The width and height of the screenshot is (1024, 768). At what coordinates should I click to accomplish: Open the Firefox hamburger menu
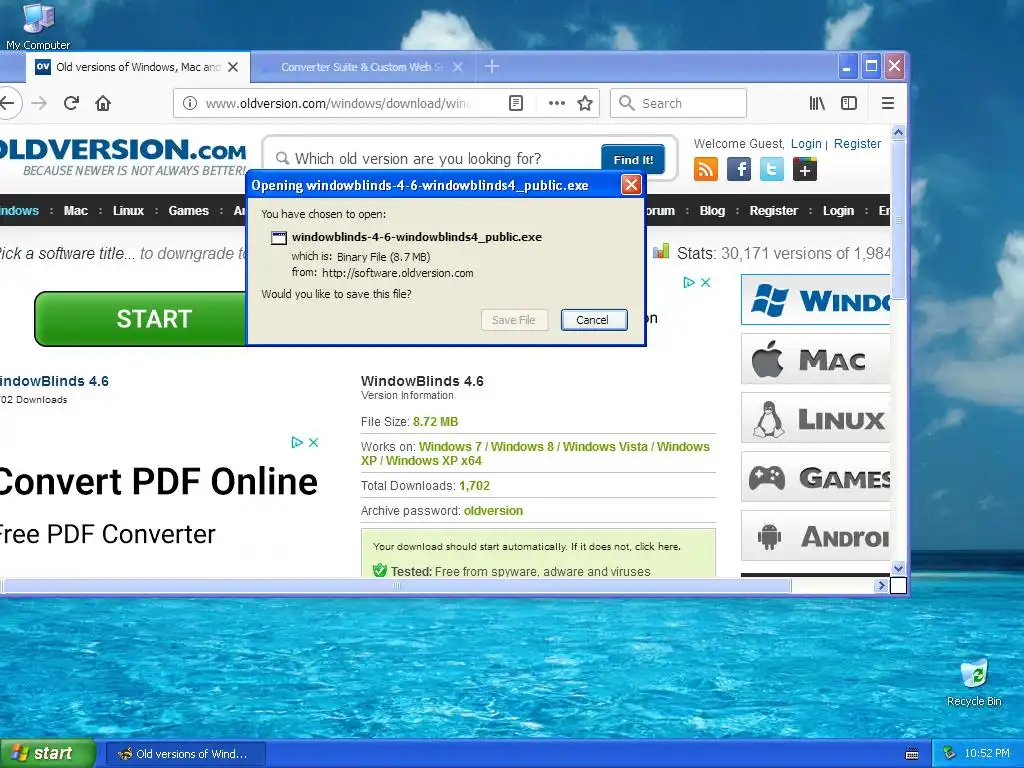888,103
